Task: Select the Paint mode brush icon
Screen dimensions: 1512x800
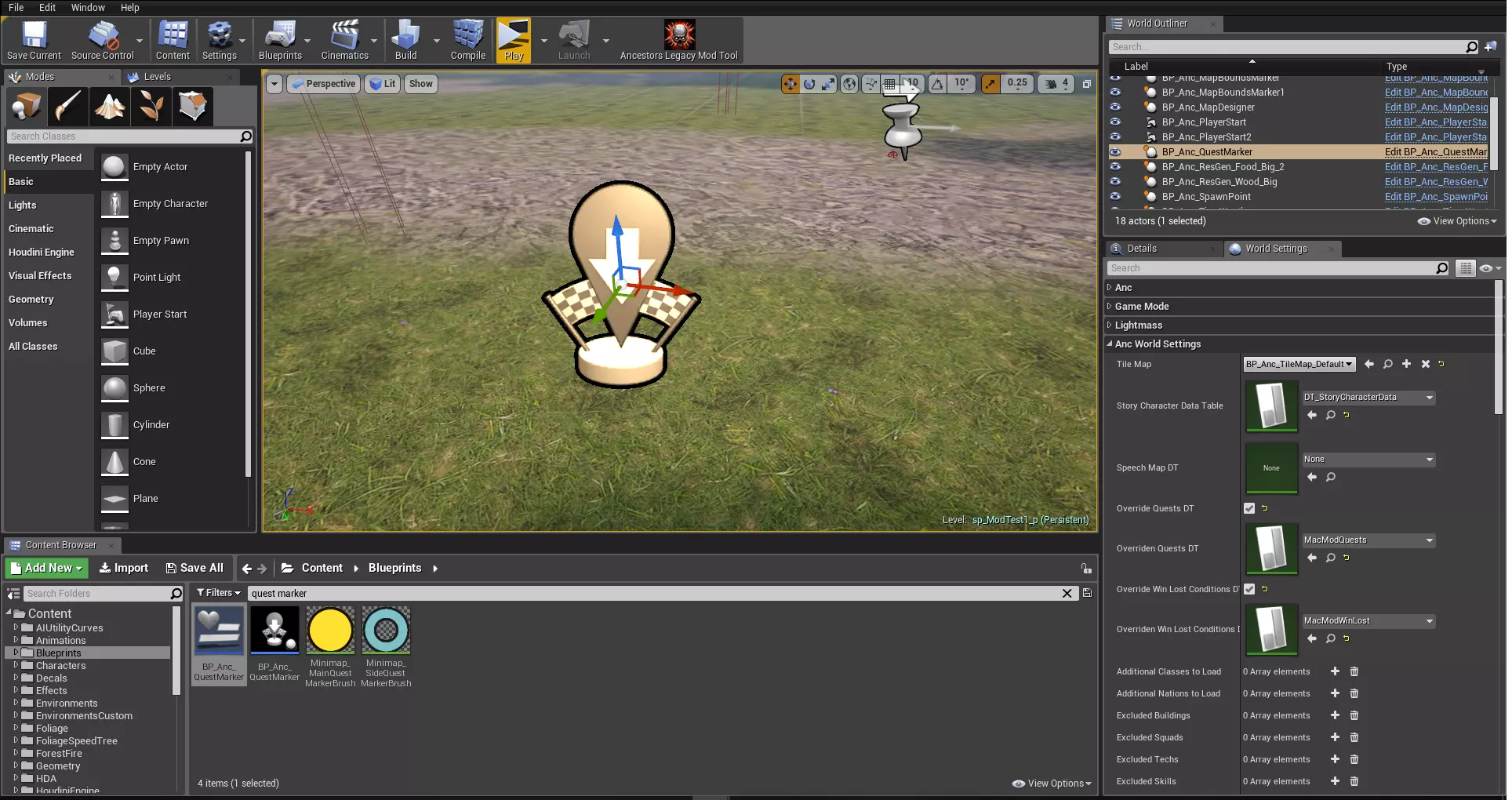Action: tap(67, 106)
